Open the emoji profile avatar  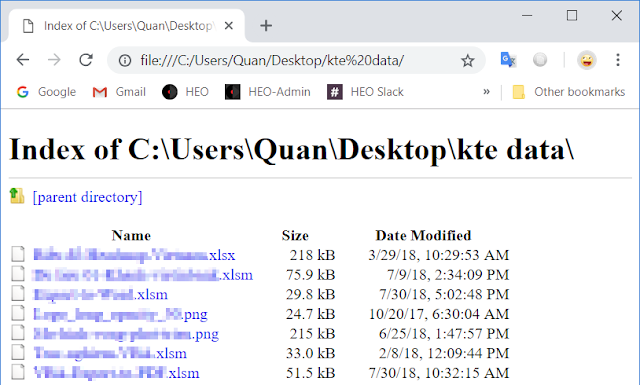coord(587,60)
